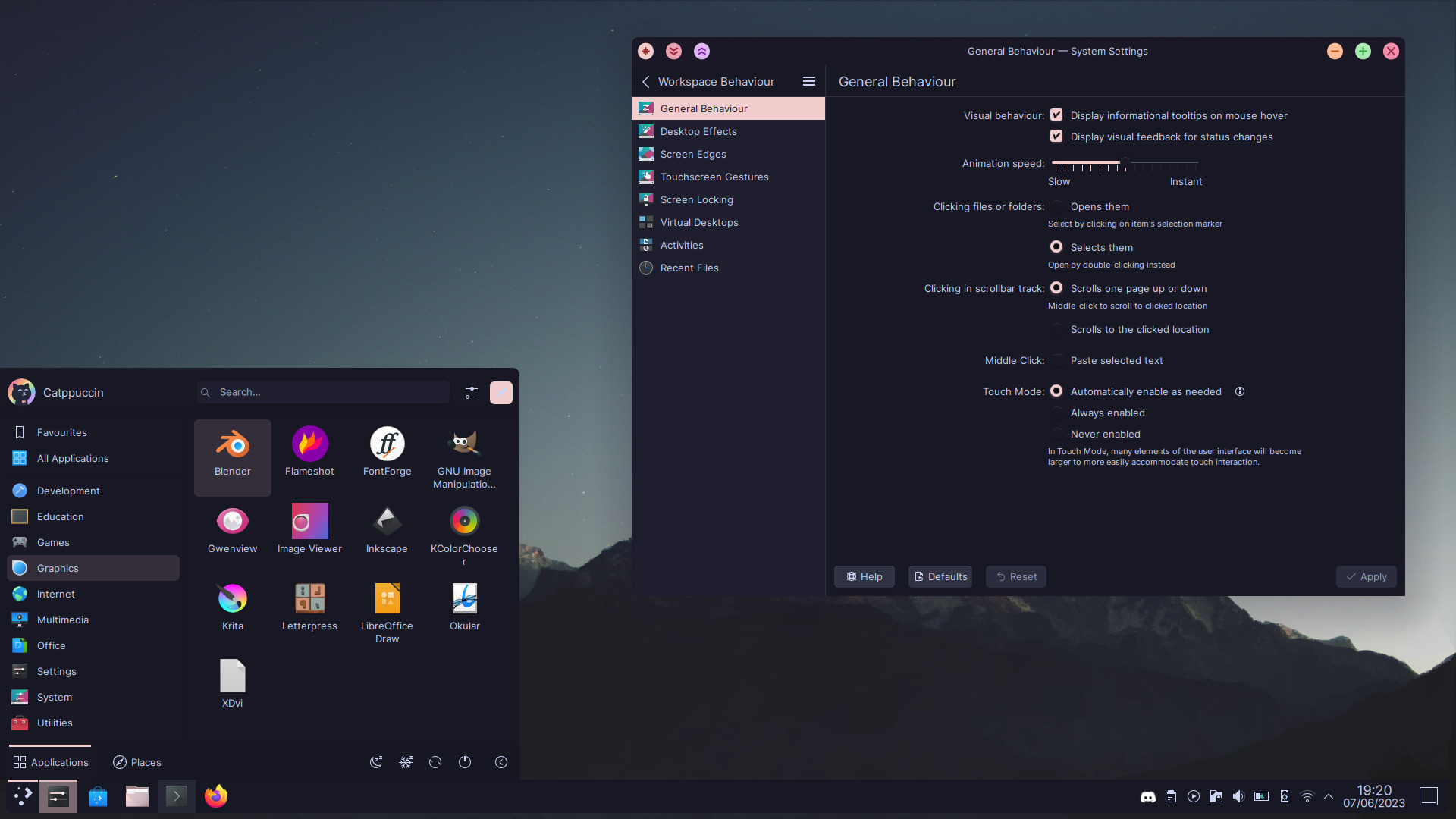This screenshot has width=1456, height=819.
Task: Select the Multimedia category in launcher
Action: click(63, 620)
